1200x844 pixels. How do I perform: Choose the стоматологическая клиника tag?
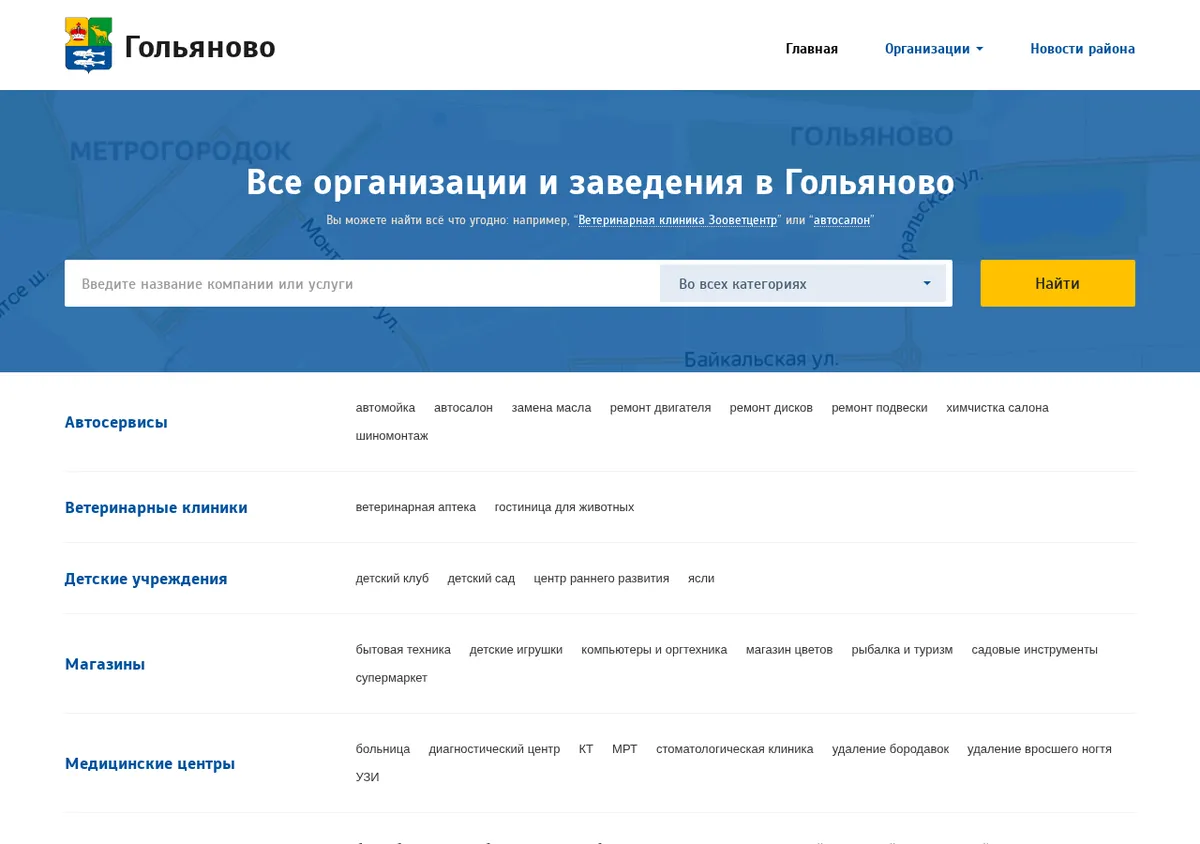click(x=735, y=749)
